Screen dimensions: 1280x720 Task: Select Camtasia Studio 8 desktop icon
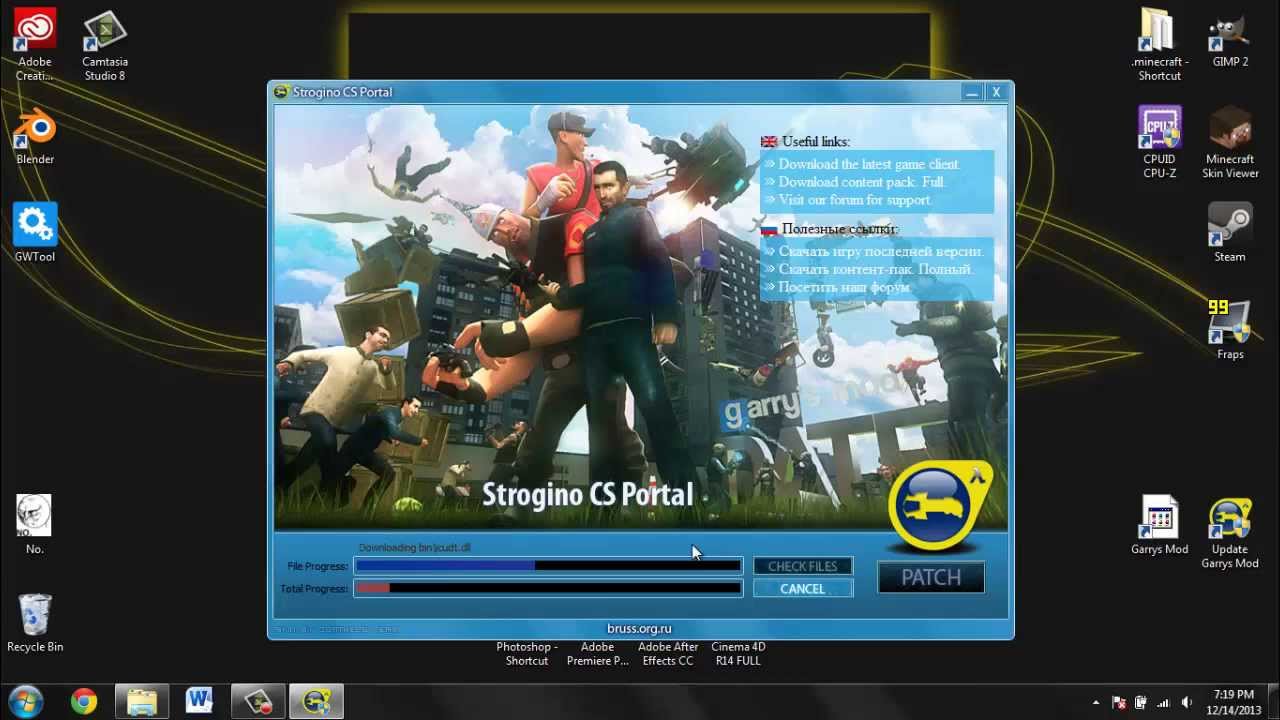[105, 45]
